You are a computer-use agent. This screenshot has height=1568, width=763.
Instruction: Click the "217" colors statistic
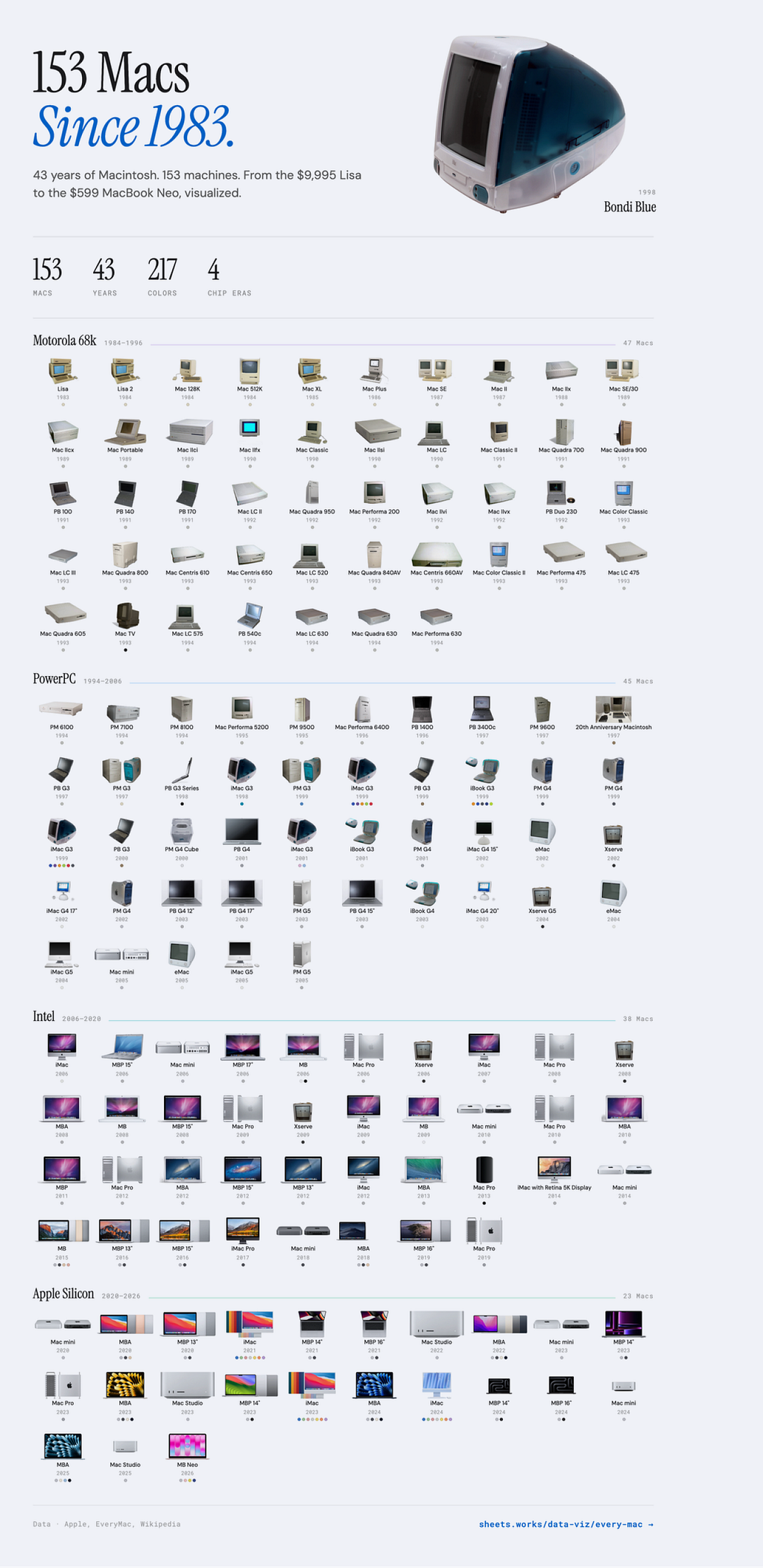click(x=162, y=270)
